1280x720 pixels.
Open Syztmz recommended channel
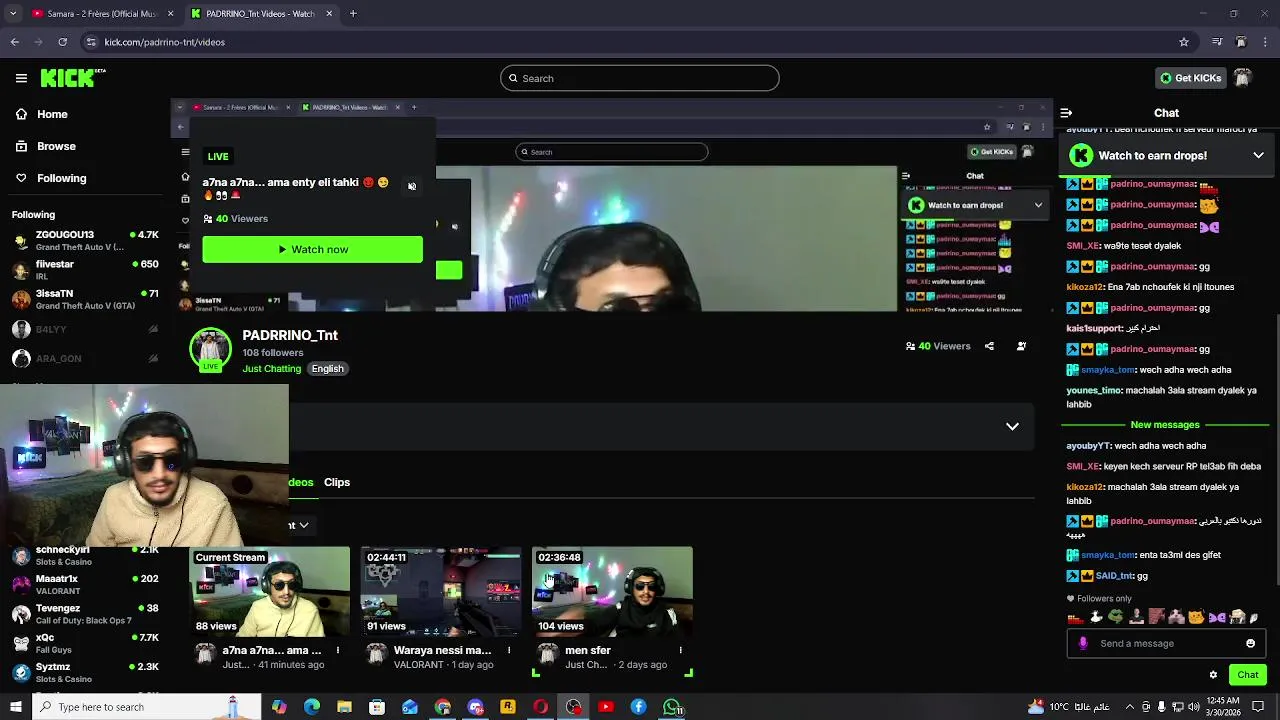85,672
